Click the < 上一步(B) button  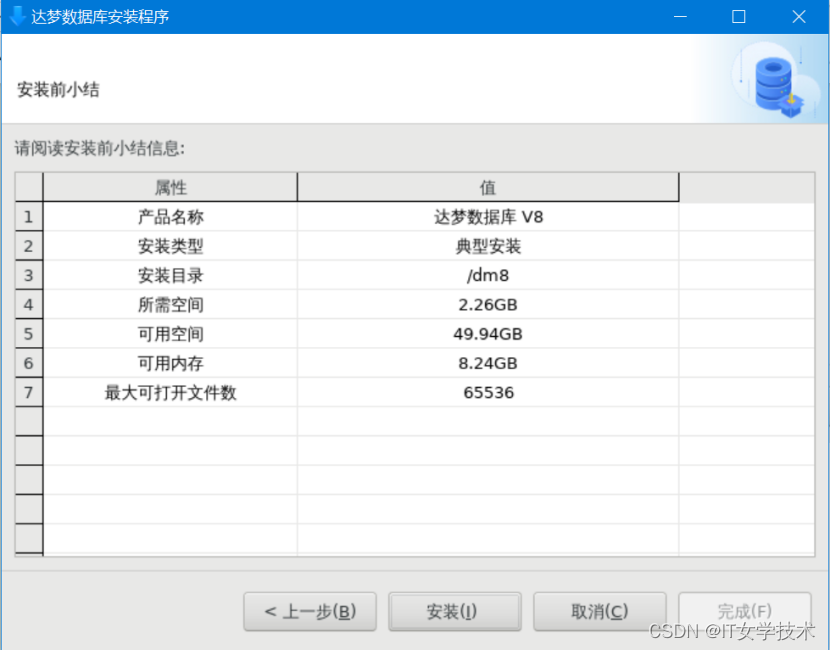tap(309, 611)
